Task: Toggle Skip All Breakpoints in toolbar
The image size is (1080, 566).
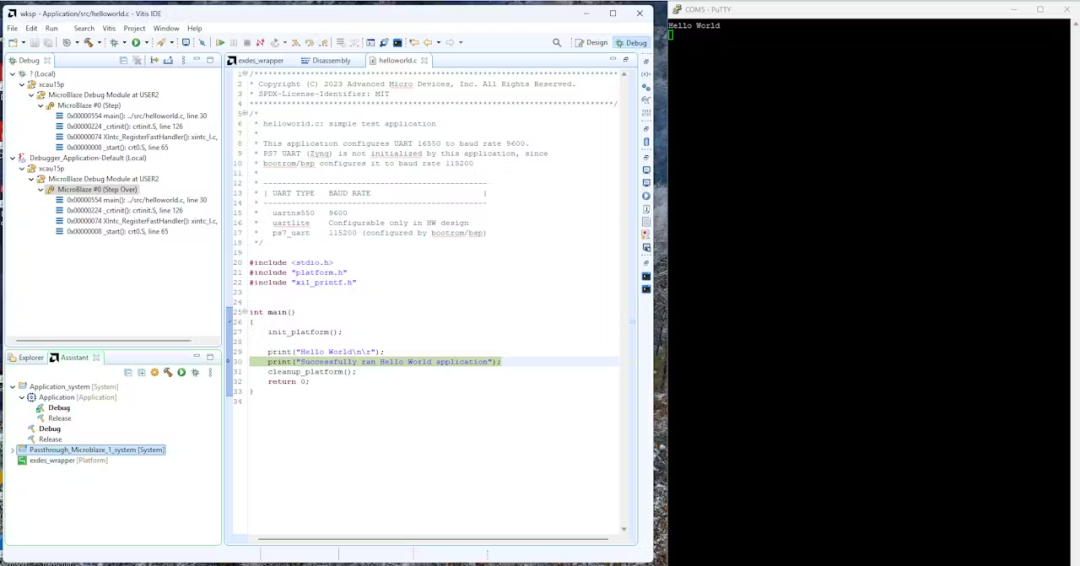Action: pyautogui.click(x=201, y=43)
